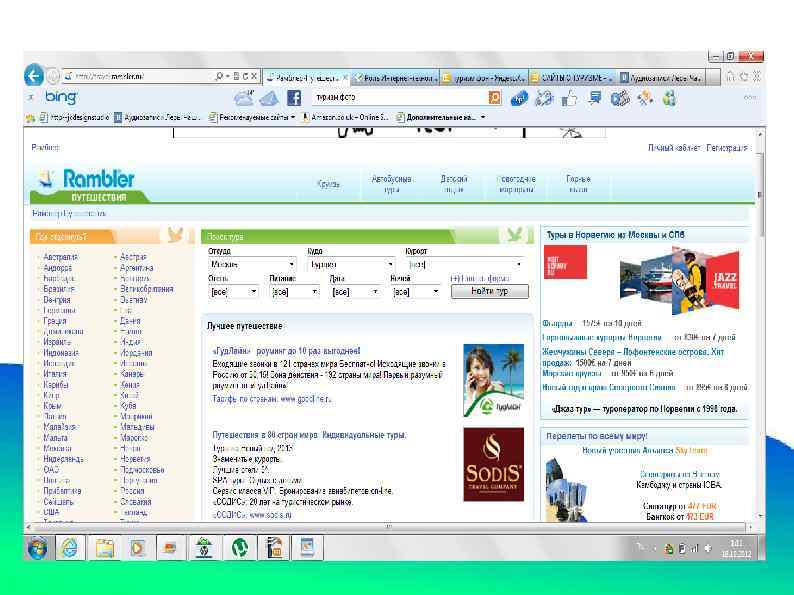The width and height of the screenshot is (794, 595).
Task: Open the Австралия country link
Action: pyautogui.click(x=60, y=257)
